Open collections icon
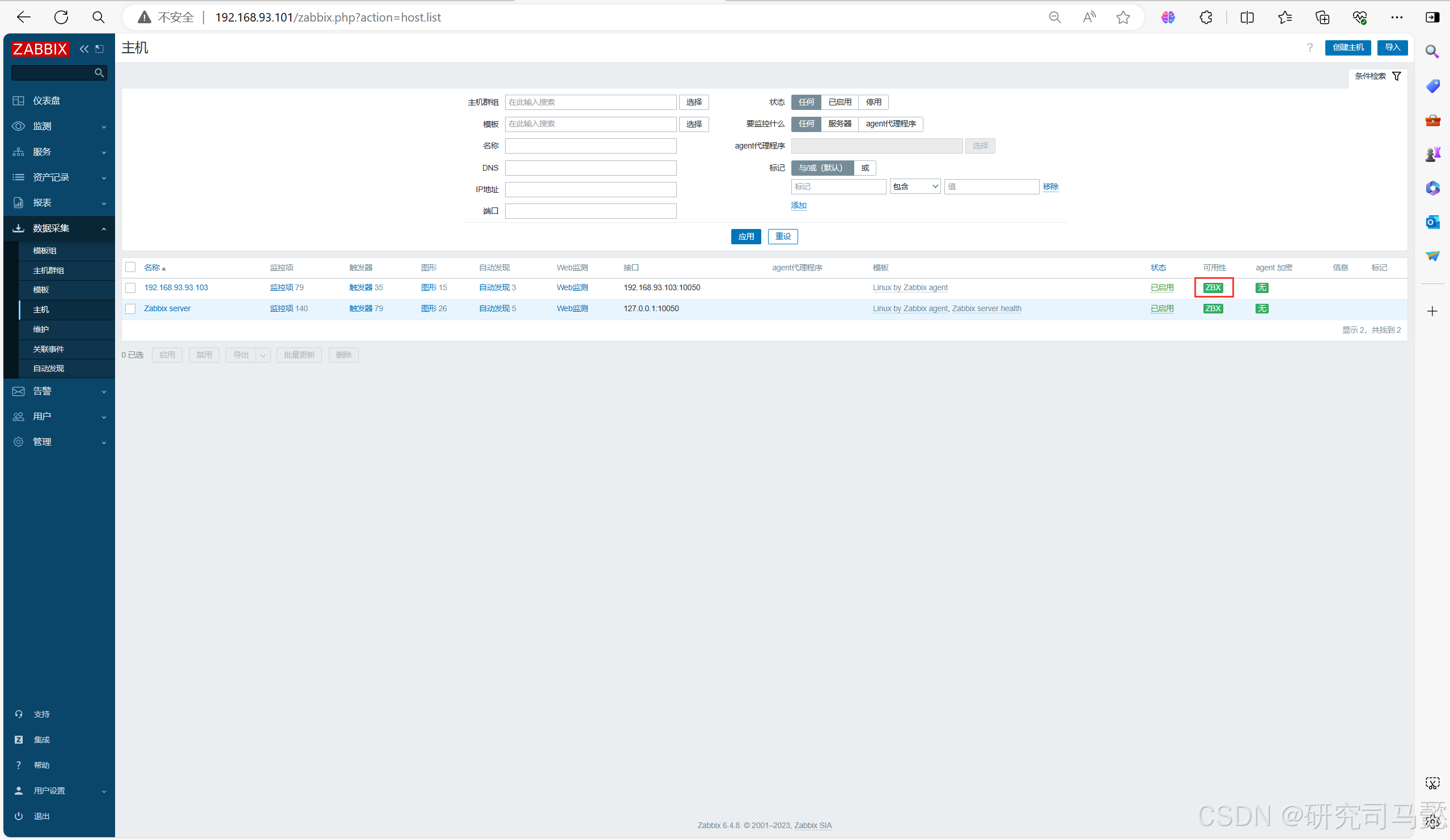Image resolution: width=1450 pixels, height=840 pixels. click(x=1322, y=17)
